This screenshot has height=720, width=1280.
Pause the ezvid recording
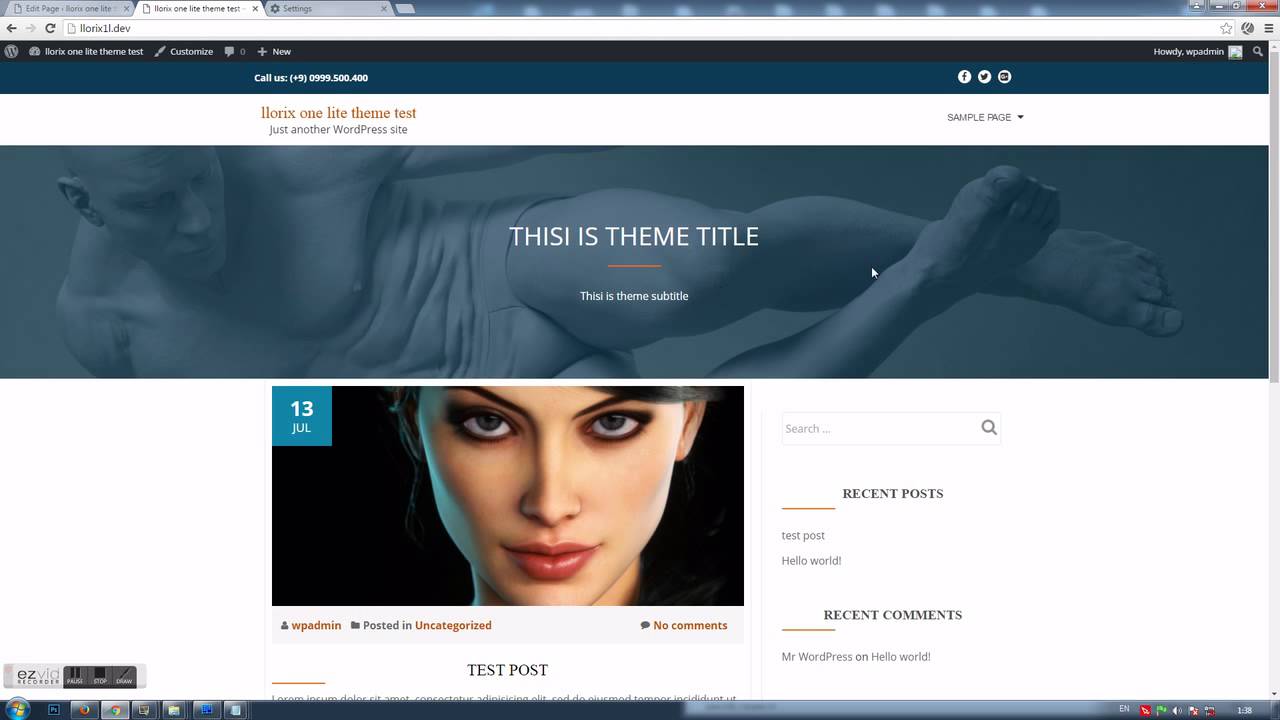(74, 676)
